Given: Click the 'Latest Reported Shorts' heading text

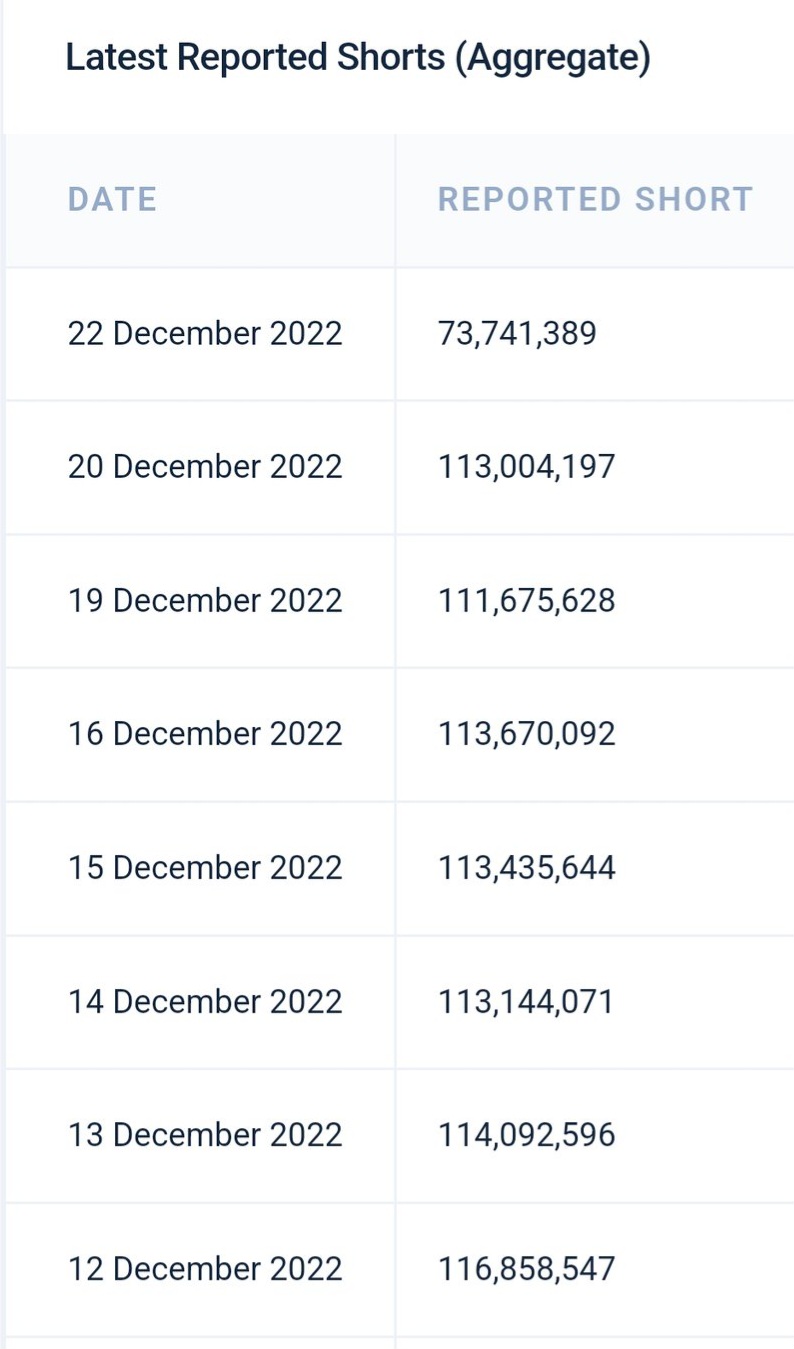Looking at the screenshot, I should (255, 58).
